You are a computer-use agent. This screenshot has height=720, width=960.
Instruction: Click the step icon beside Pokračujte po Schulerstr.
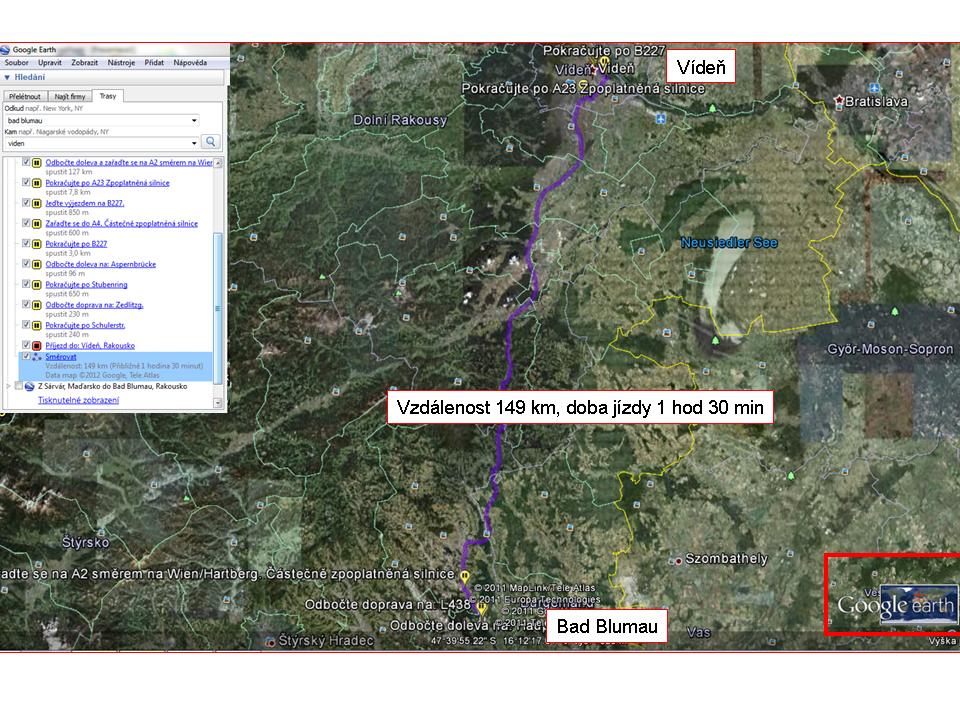(x=37, y=325)
